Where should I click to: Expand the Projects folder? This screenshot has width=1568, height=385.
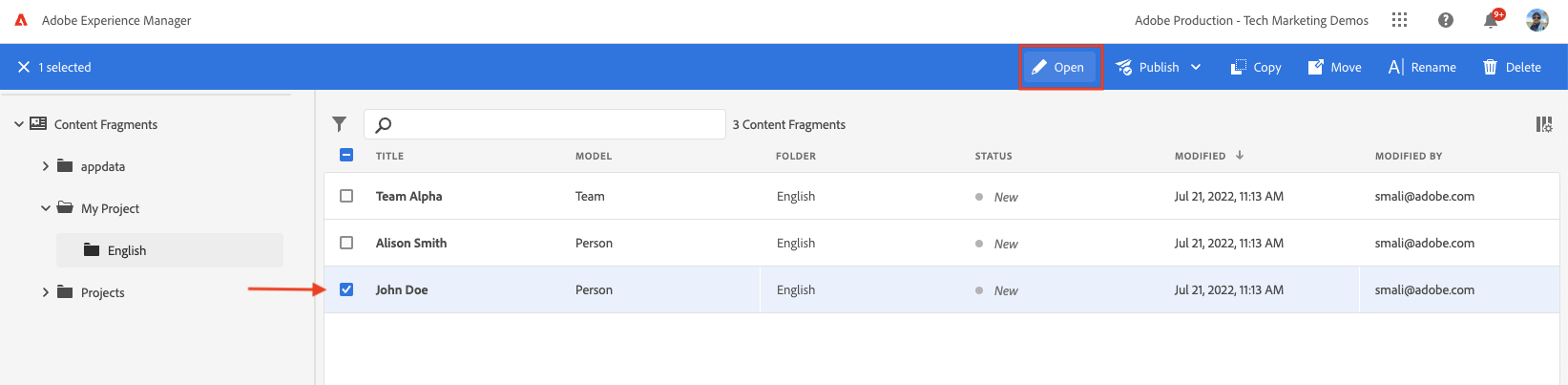pos(45,292)
